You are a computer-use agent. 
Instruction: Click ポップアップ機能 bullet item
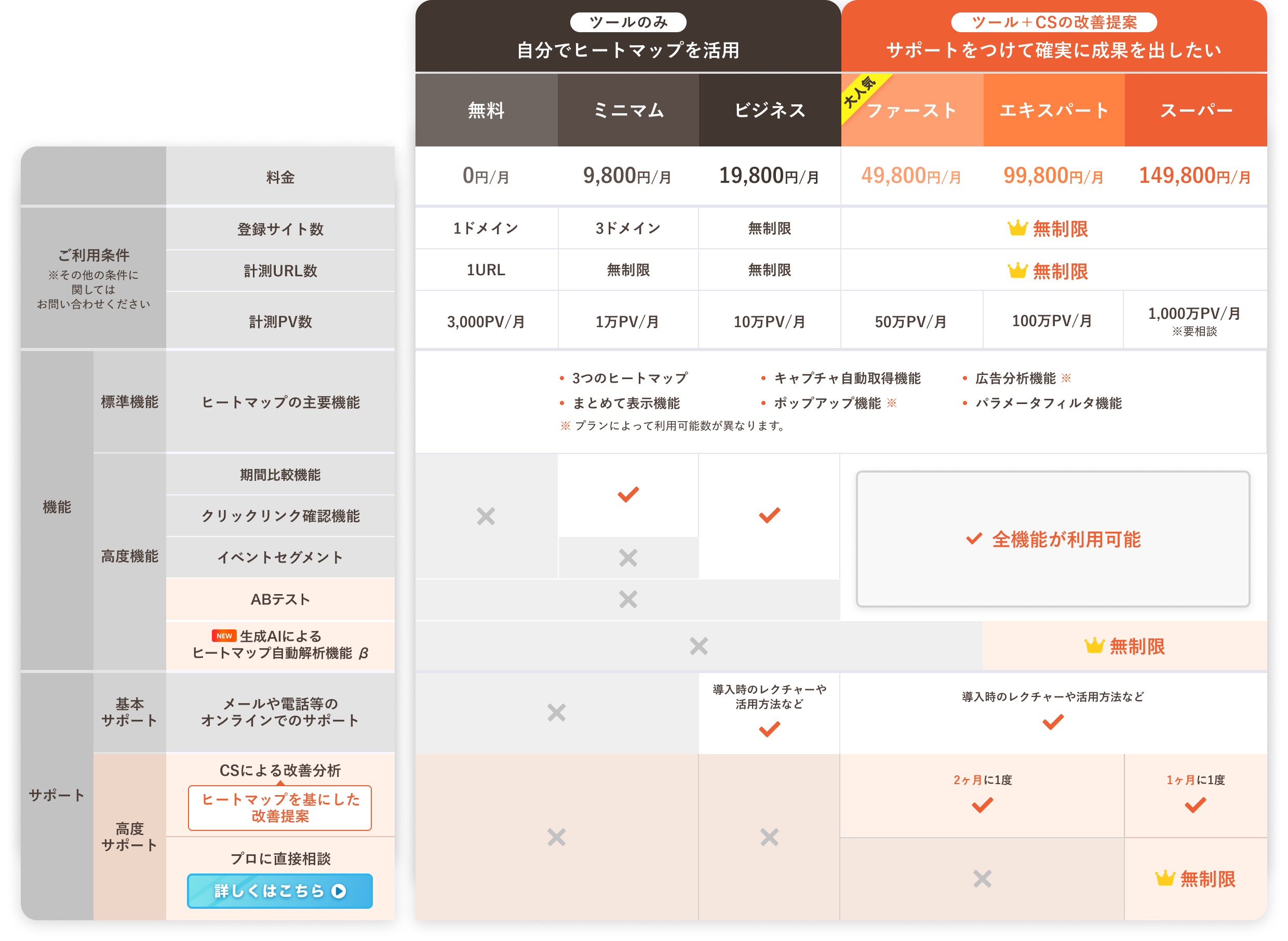(x=828, y=402)
